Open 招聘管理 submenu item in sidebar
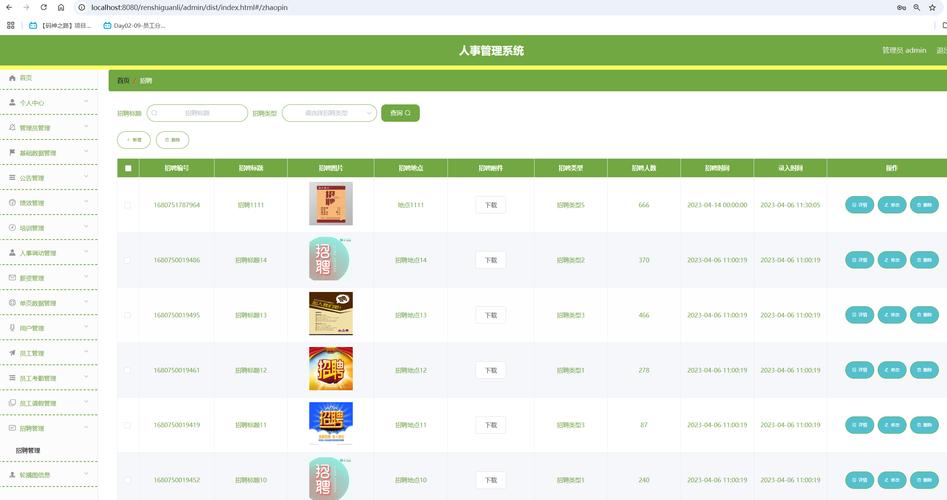Viewport: 947px width, 500px height. point(28,451)
